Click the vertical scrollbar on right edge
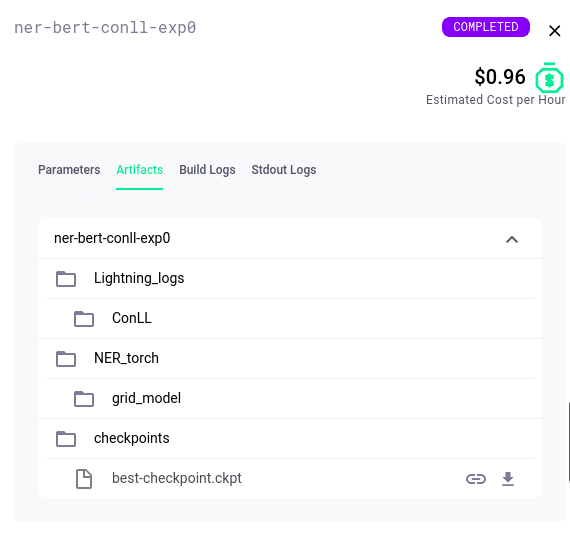Viewport: 570px width, 544px height. coord(569,441)
